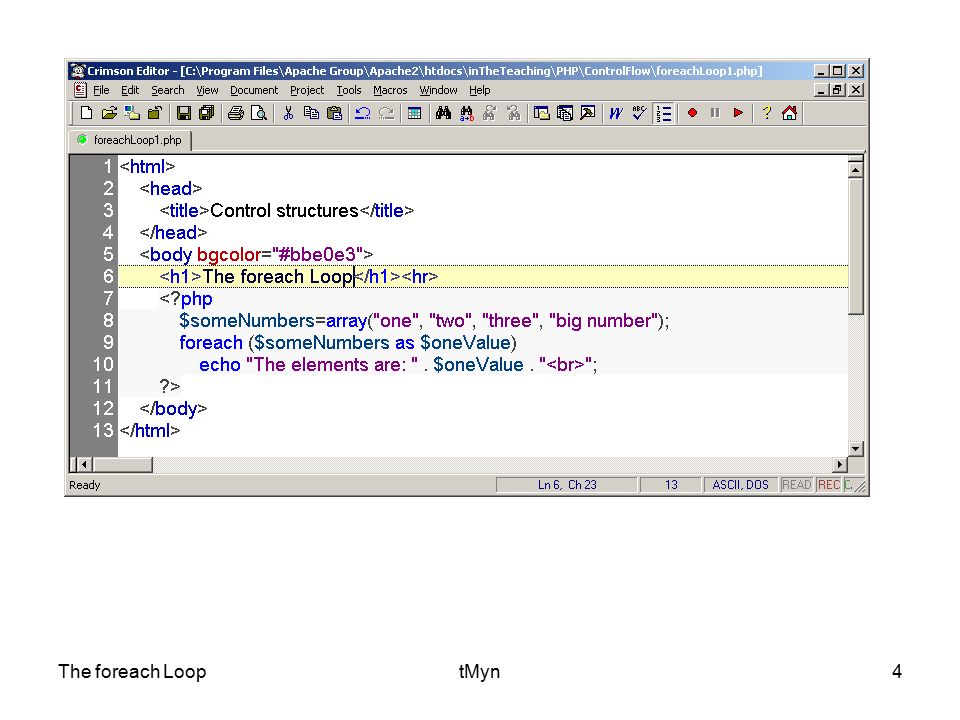Toggle the project window icon

point(564,113)
